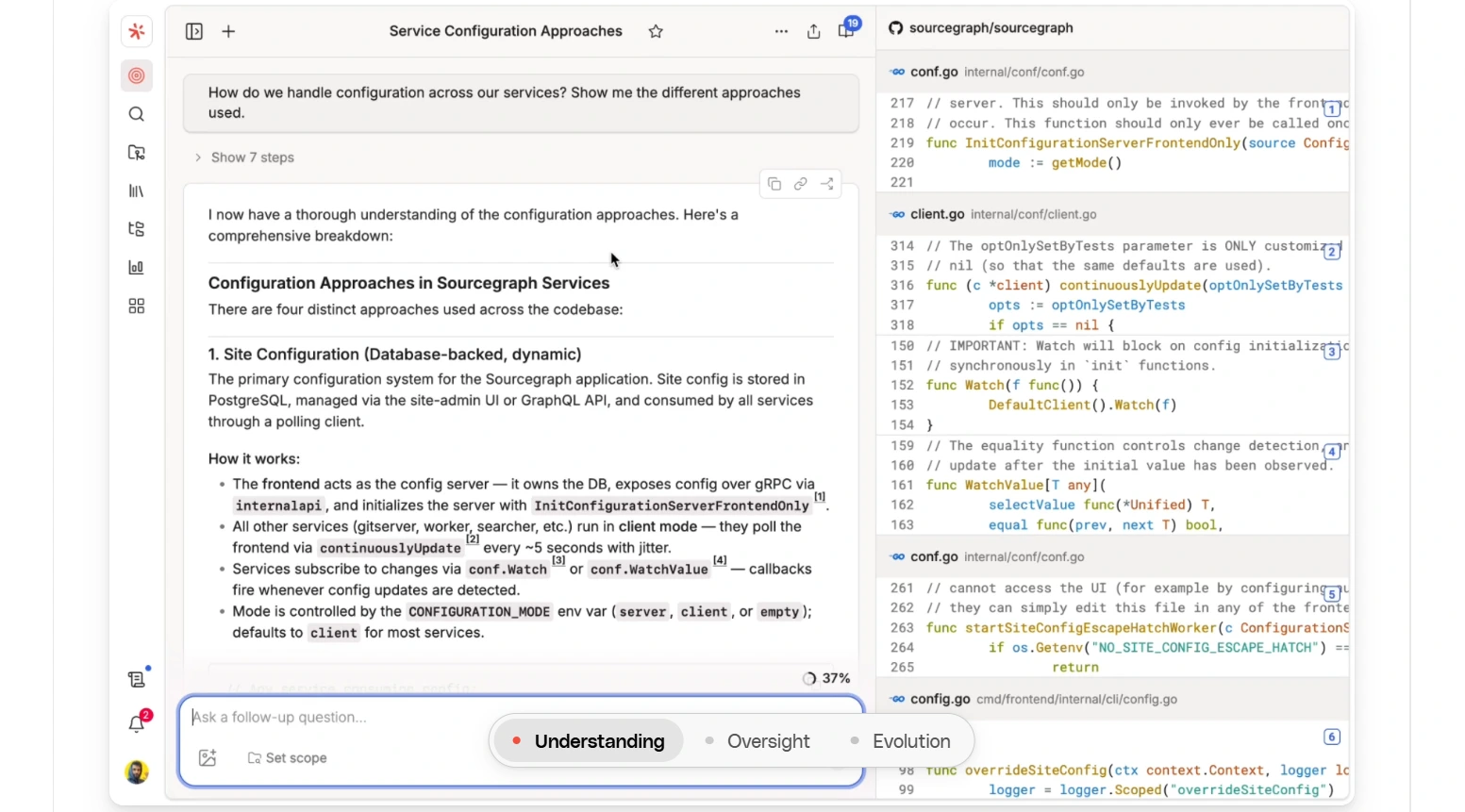Toggle the sidebar panel icon in header
Screen dimensions: 1465x812
pyautogui.click(x=194, y=31)
